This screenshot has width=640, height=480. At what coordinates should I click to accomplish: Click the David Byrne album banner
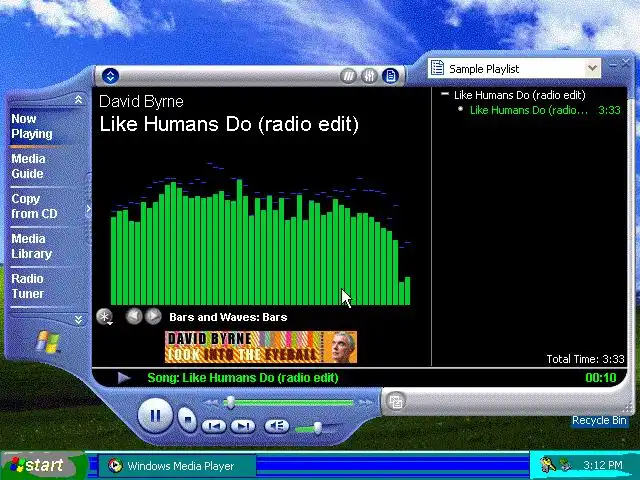[261, 347]
